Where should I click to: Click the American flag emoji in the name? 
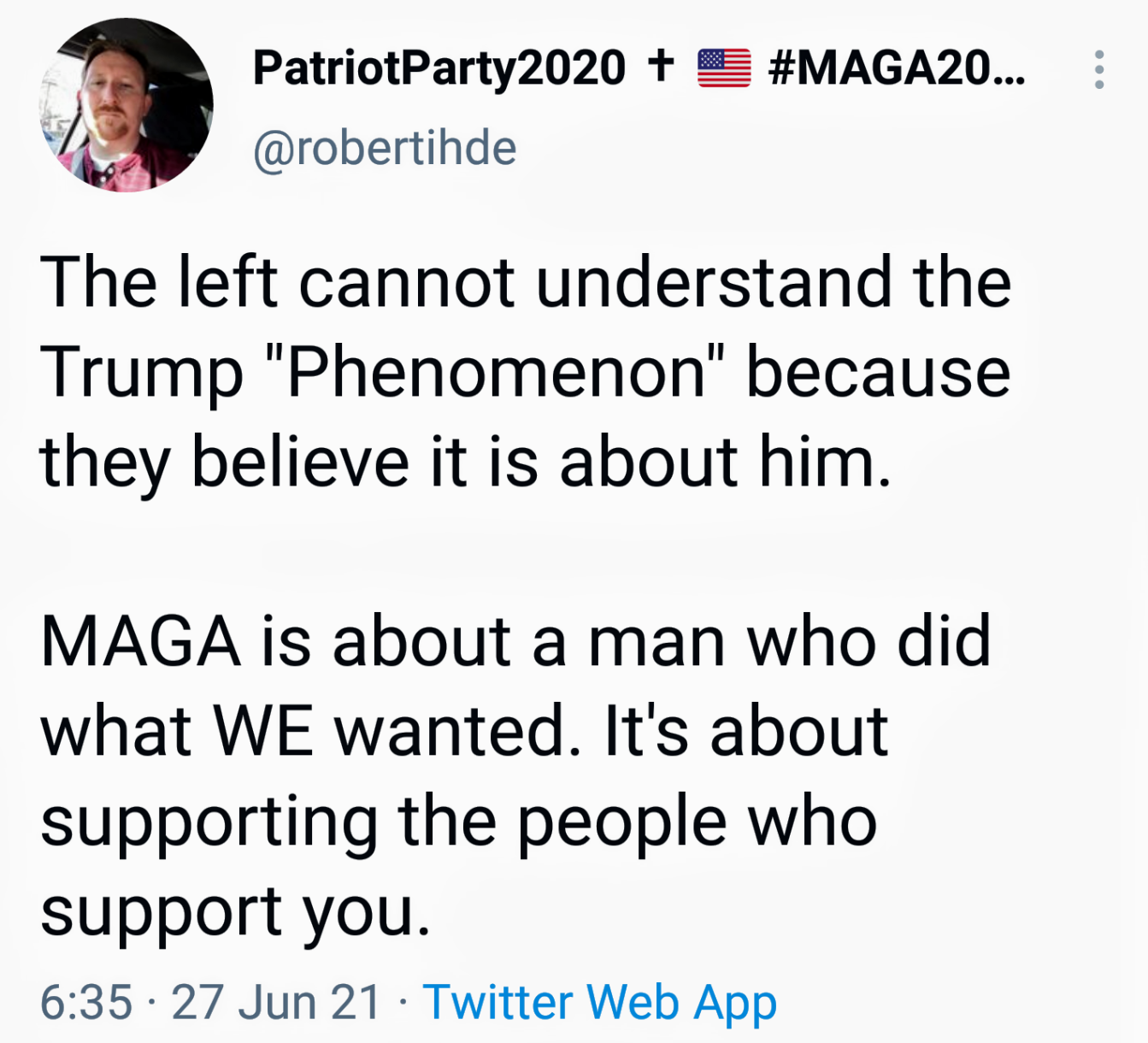(x=724, y=68)
